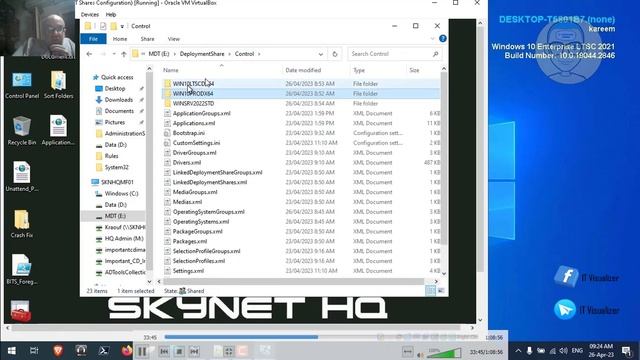Click the microphone icon in the system tray
This screenshot has width=640, height=360.
(x=529, y=351)
